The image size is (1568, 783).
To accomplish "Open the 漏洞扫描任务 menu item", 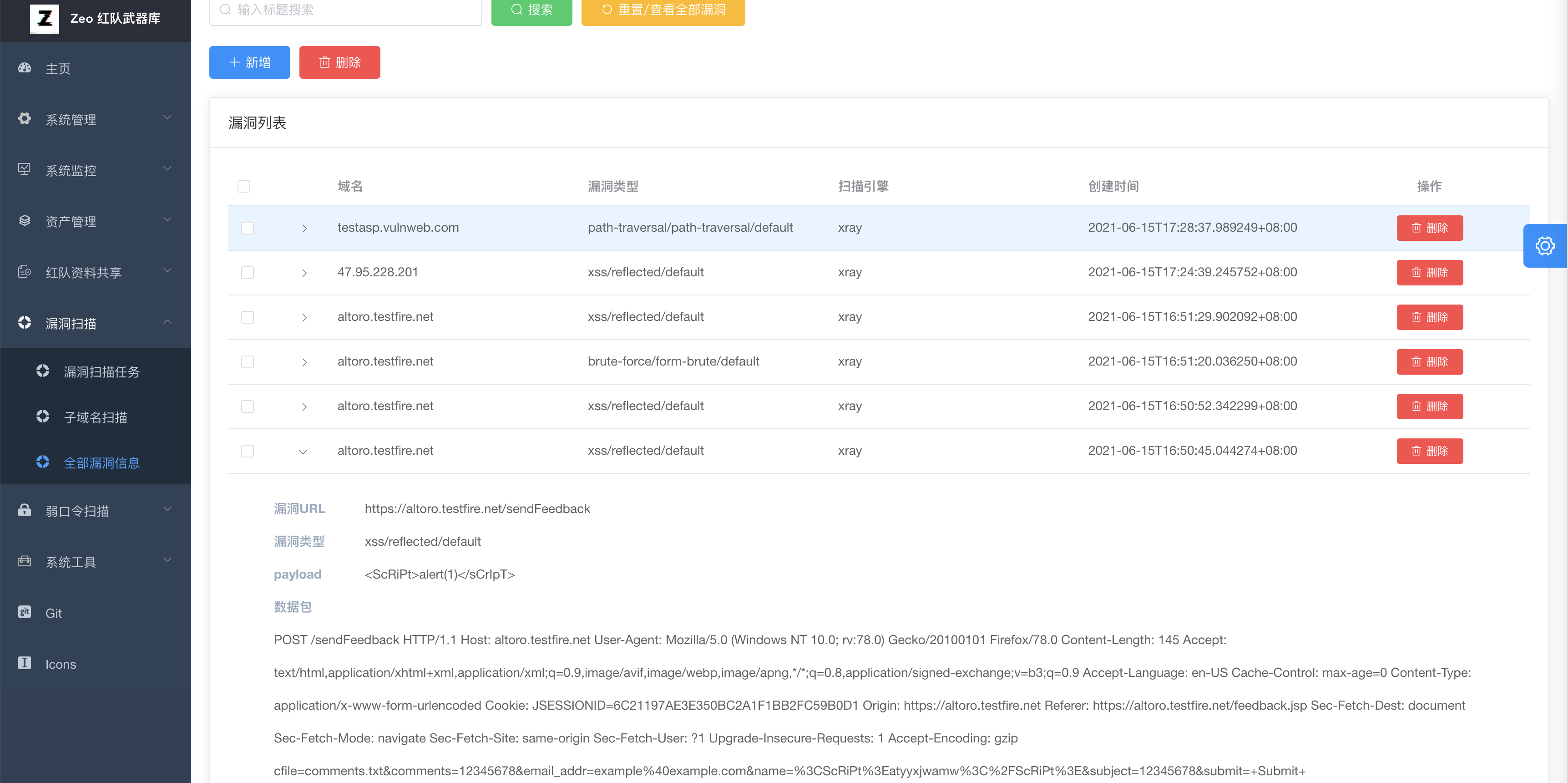I will pyautogui.click(x=101, y=371).
